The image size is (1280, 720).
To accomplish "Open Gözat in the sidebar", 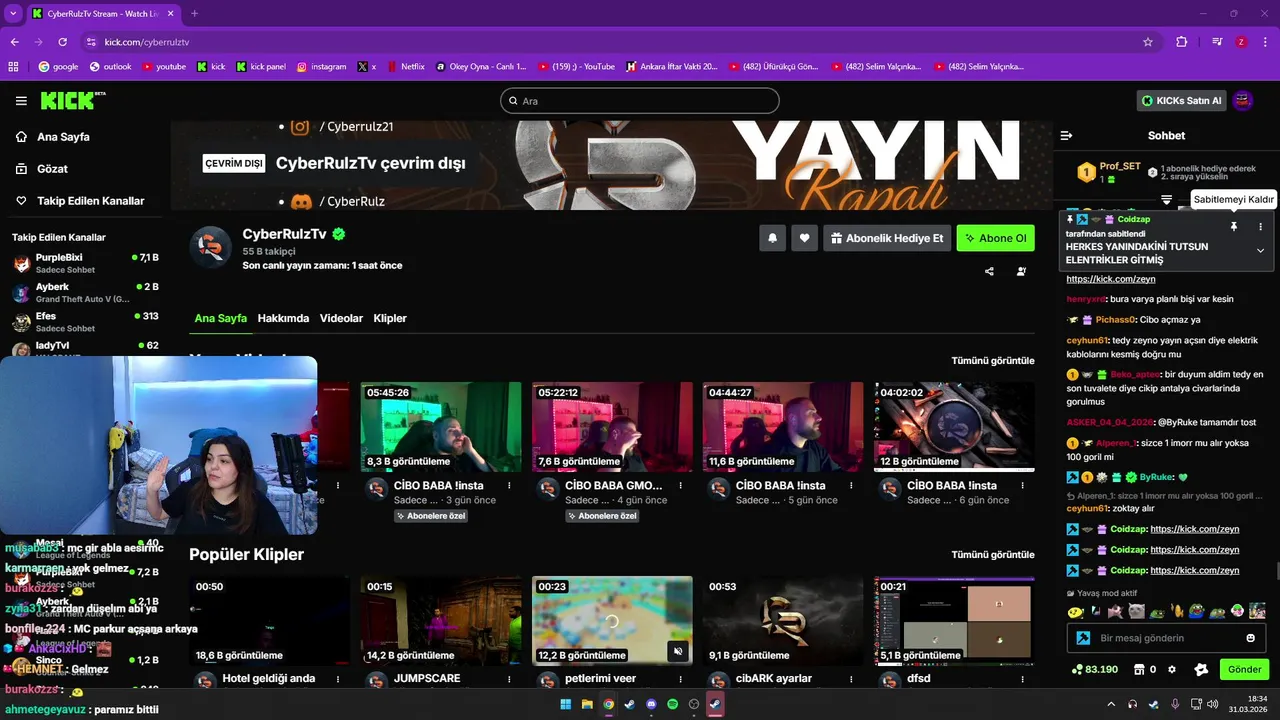I will tap(52, 169).
